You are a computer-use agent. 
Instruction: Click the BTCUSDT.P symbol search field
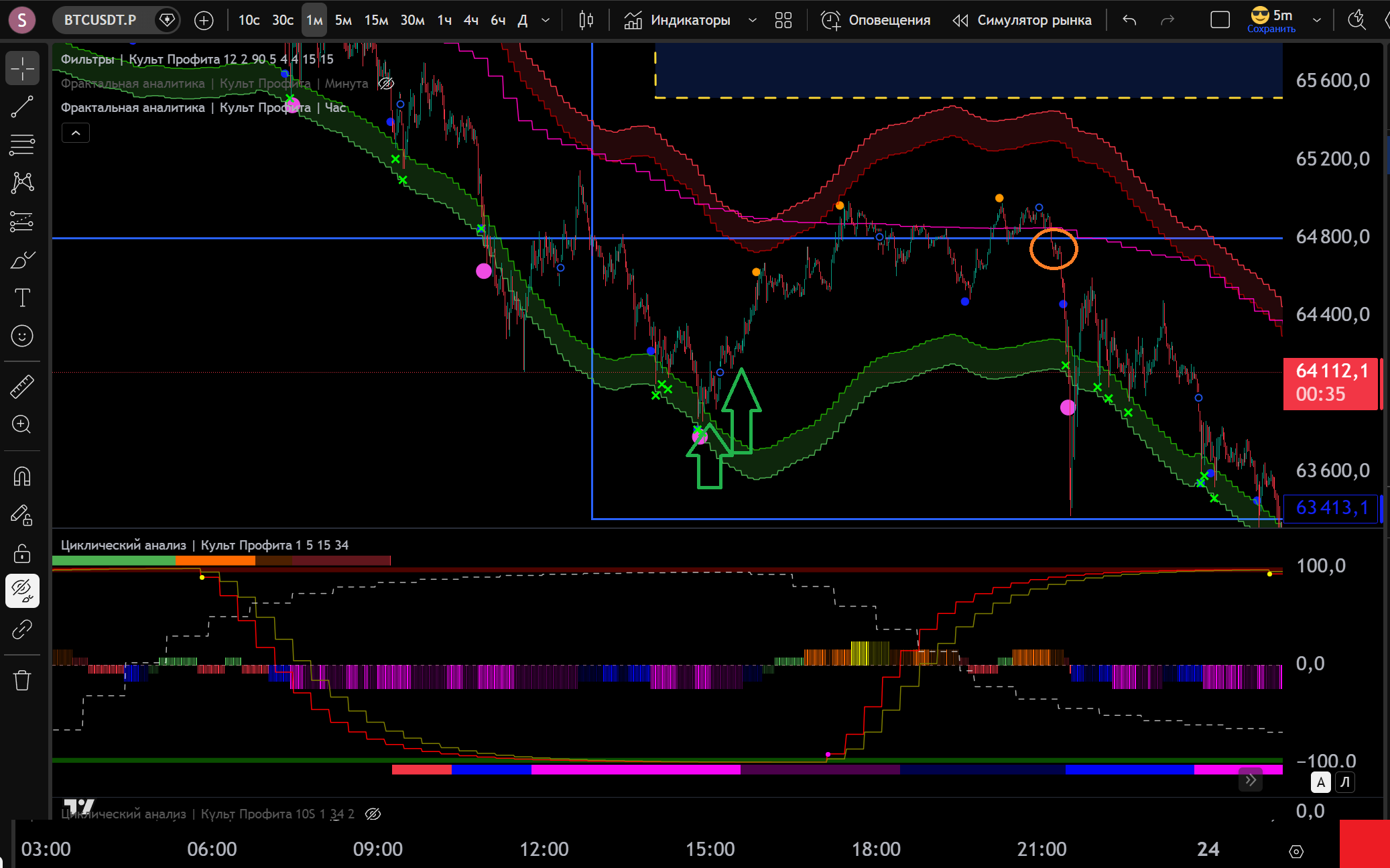click(101, 20)
